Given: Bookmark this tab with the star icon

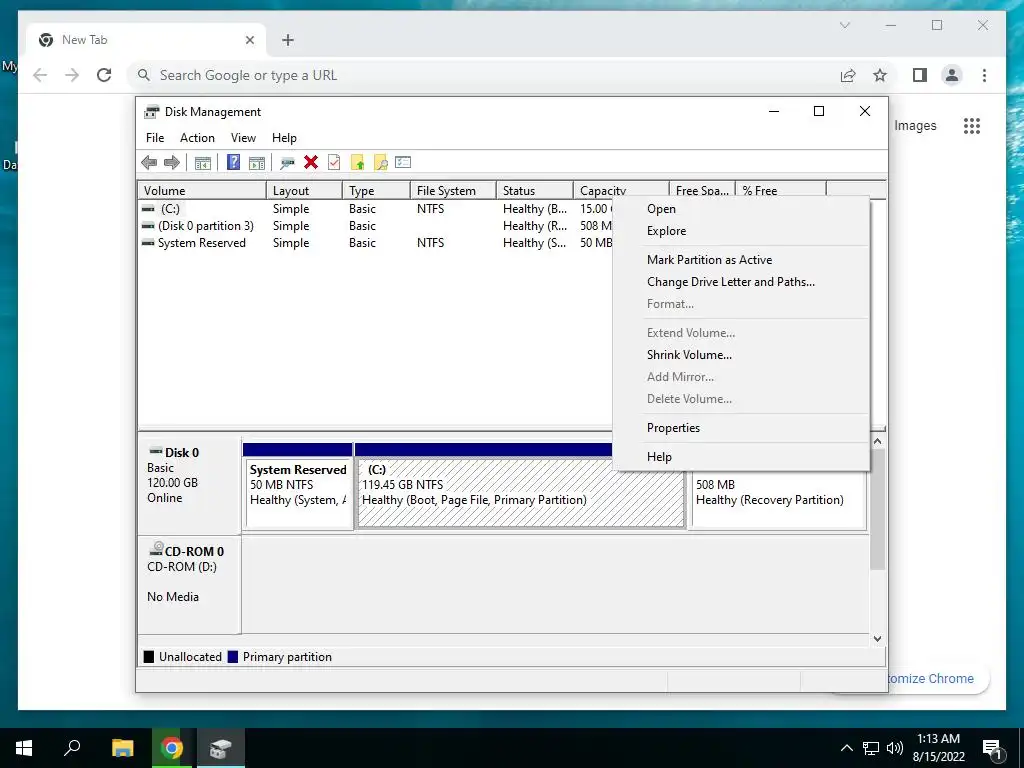Looking at the screenshot, I should 880,75.
